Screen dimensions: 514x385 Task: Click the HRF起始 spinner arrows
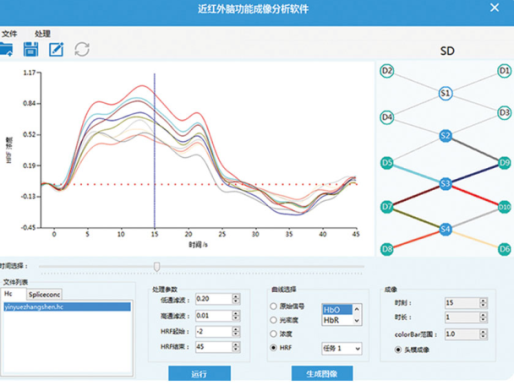point(236,331)
